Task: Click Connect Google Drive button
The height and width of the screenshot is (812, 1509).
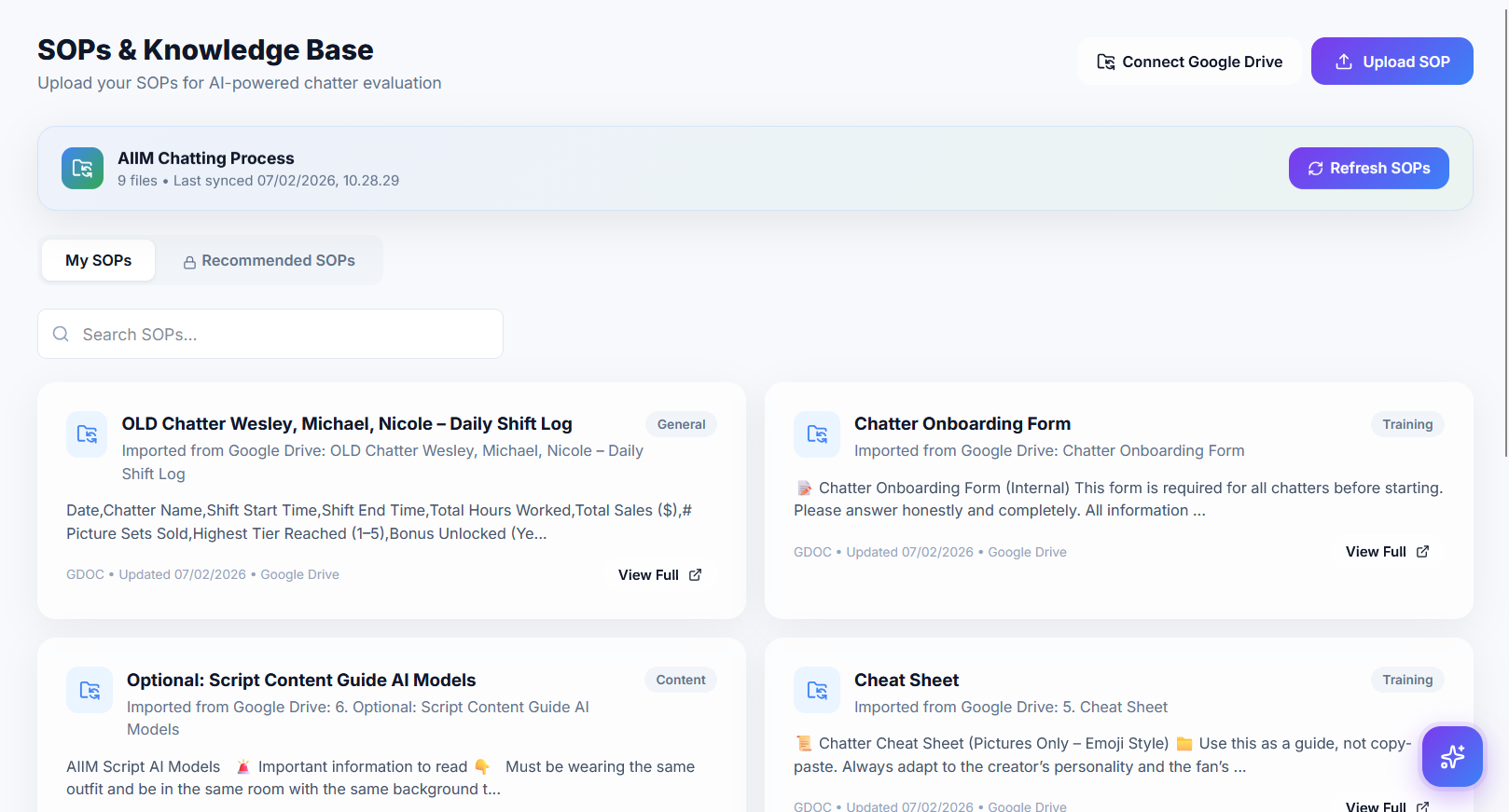Action: click(1189, 62)
